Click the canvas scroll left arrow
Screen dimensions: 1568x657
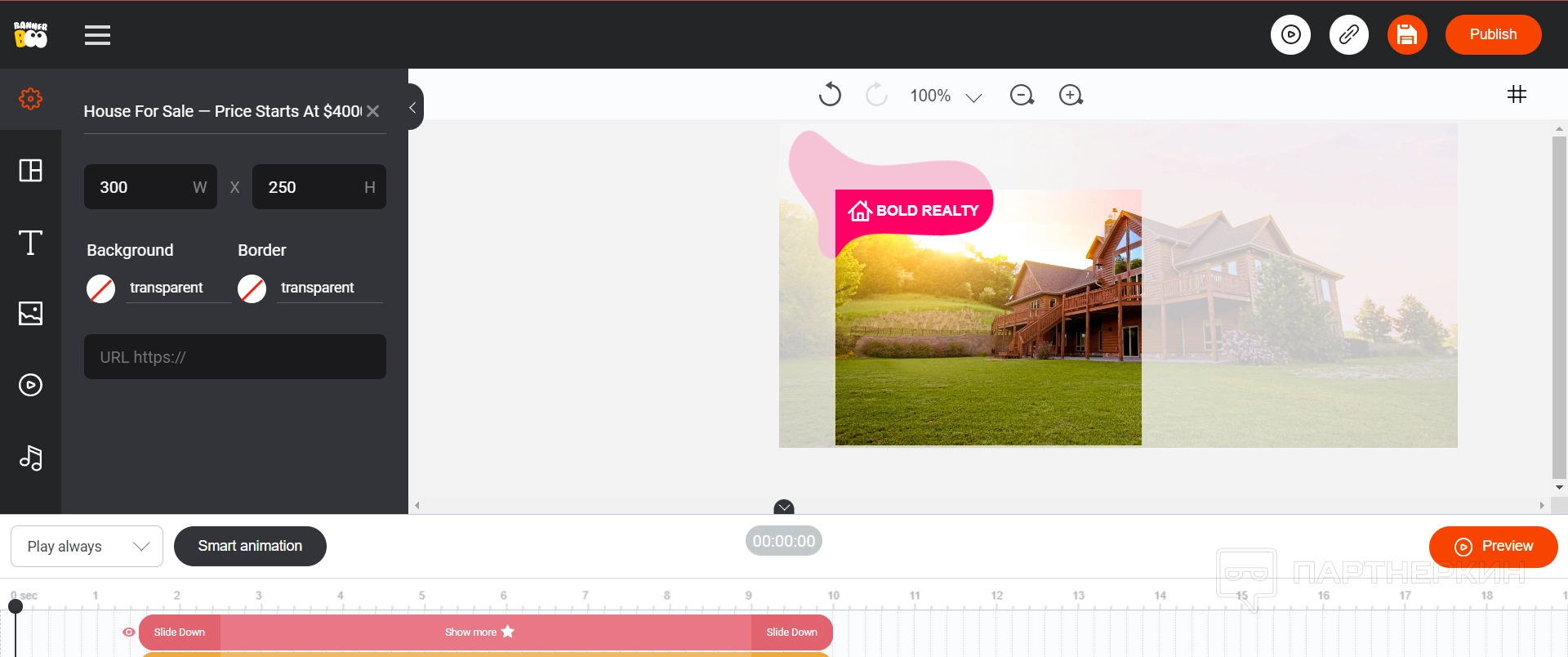(x=417, y=506)
